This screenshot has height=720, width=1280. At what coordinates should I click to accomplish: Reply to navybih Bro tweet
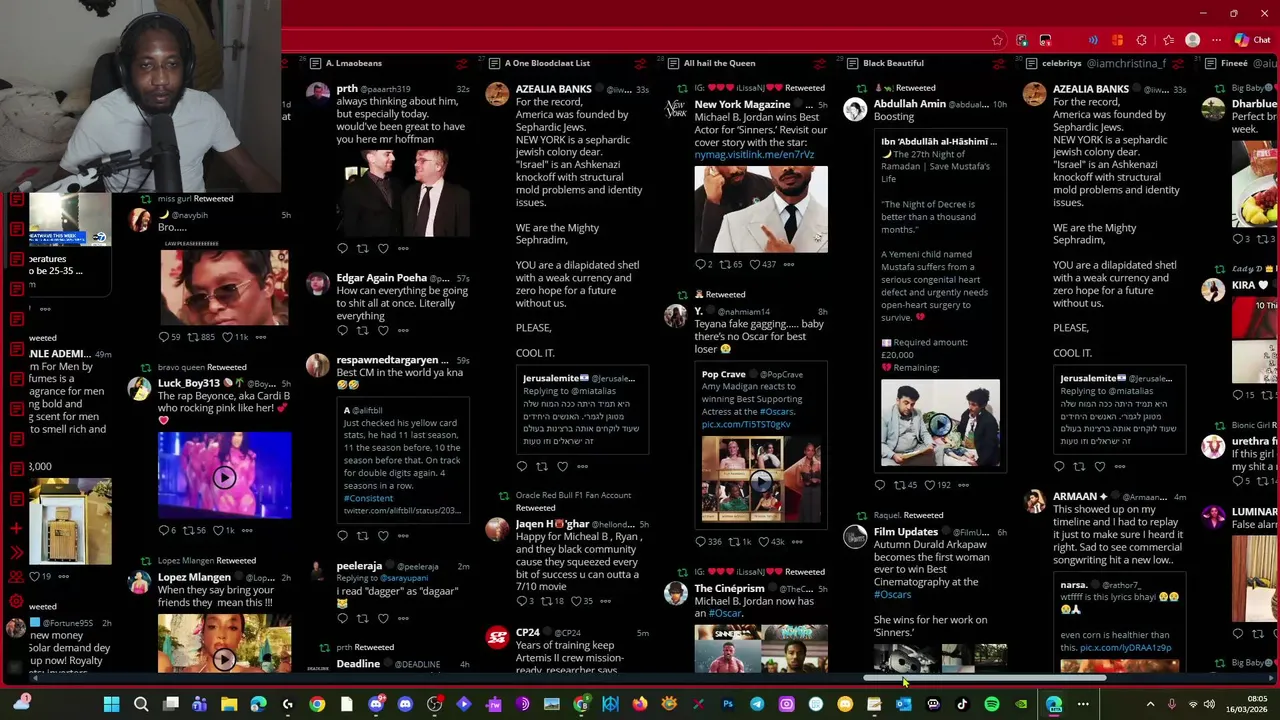coord(163,337)
